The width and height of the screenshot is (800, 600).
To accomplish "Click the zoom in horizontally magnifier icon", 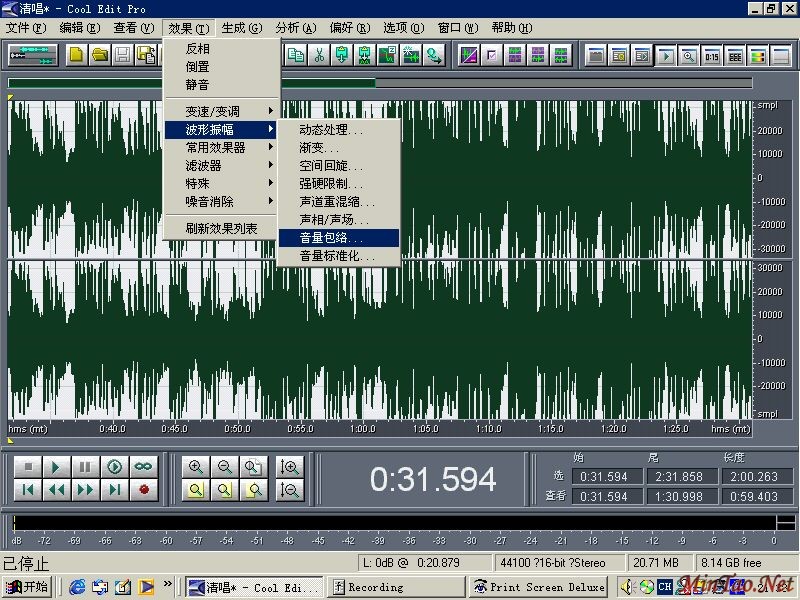I will point(196,467).
